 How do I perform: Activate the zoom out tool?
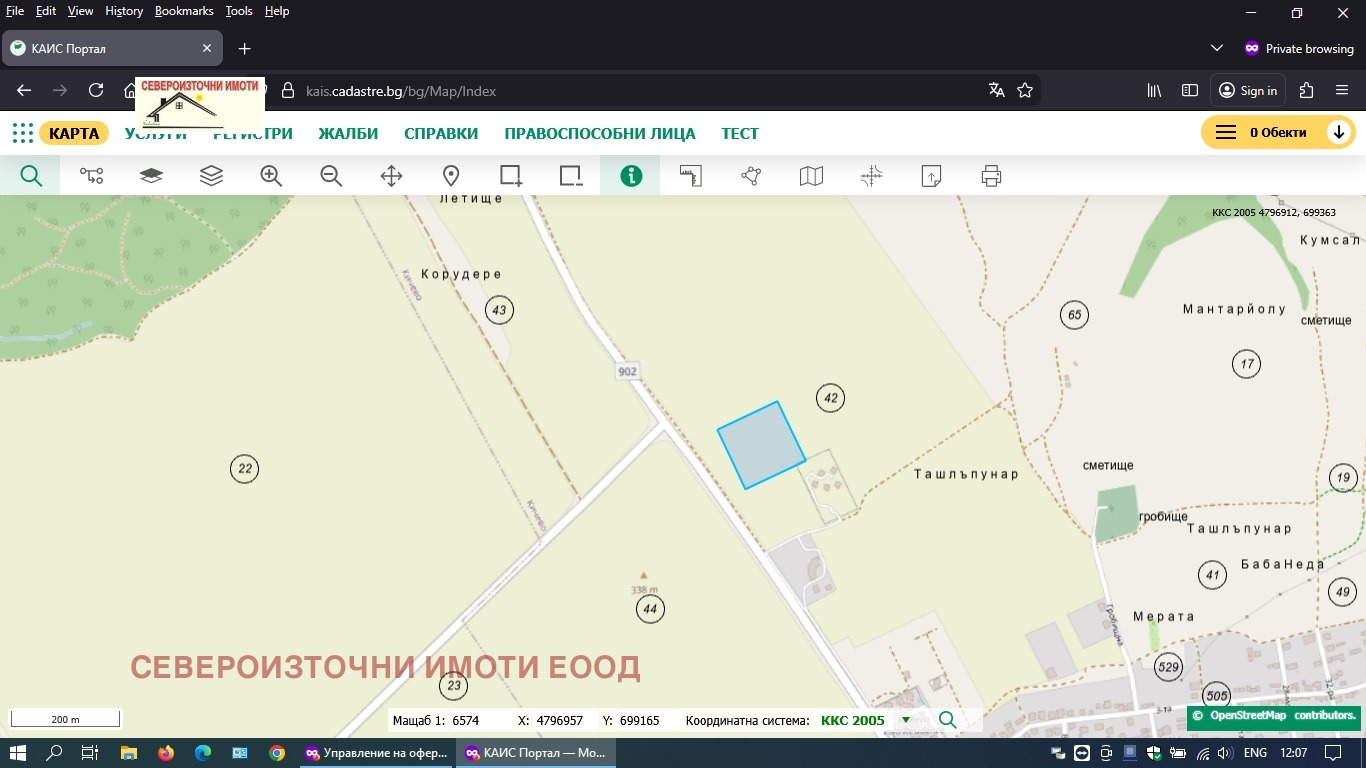point(330,175)
